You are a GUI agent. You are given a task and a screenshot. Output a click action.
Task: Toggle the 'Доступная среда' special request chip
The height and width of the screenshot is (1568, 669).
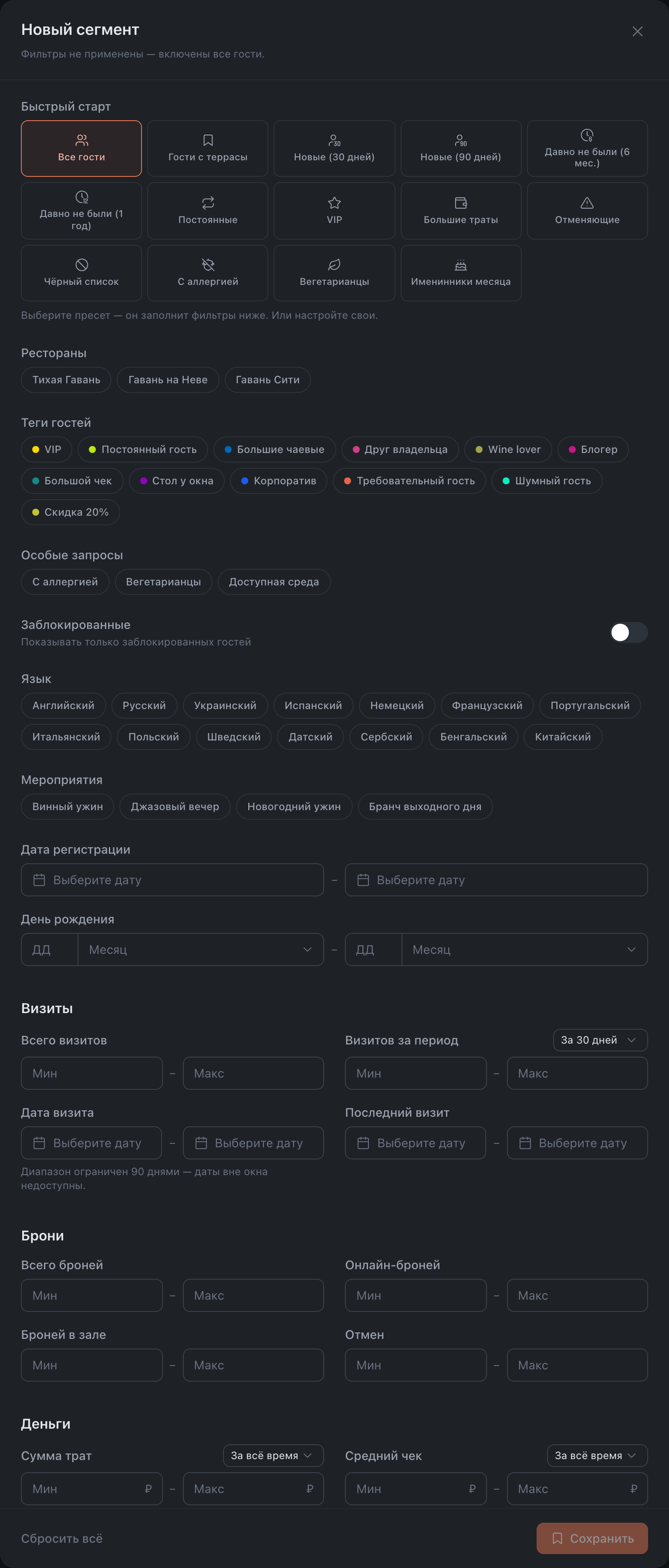(274, 582)
